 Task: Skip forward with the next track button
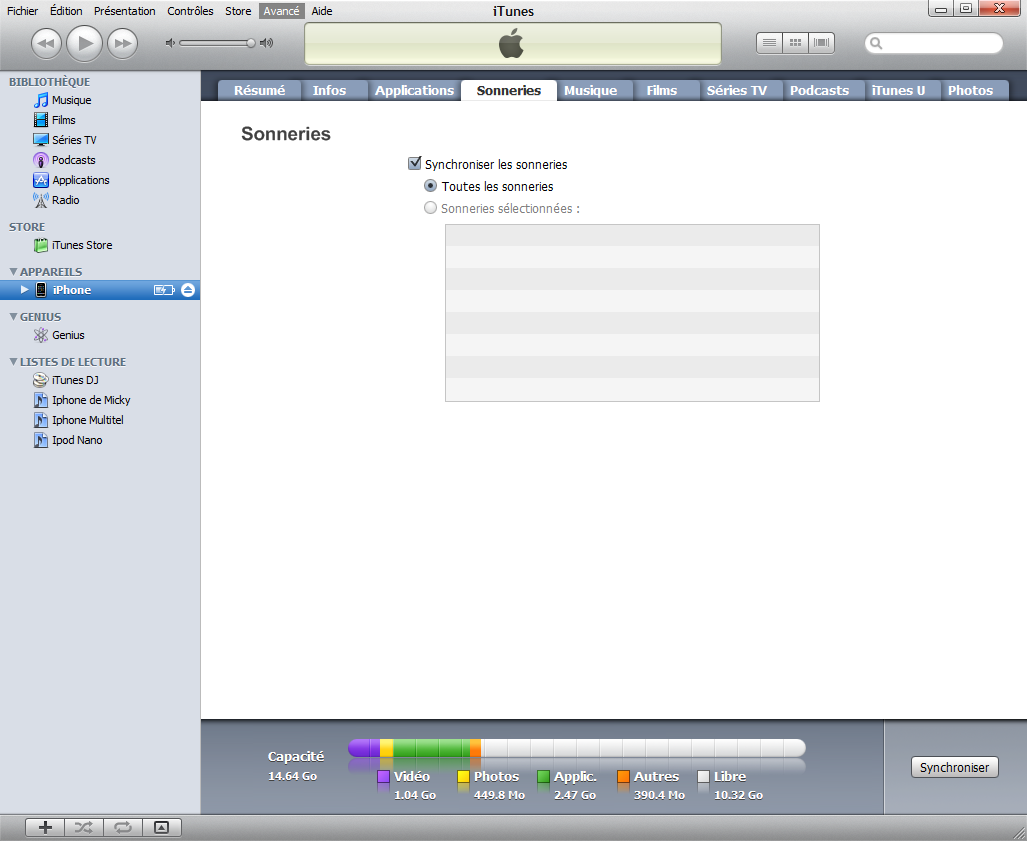click(122, 44)
